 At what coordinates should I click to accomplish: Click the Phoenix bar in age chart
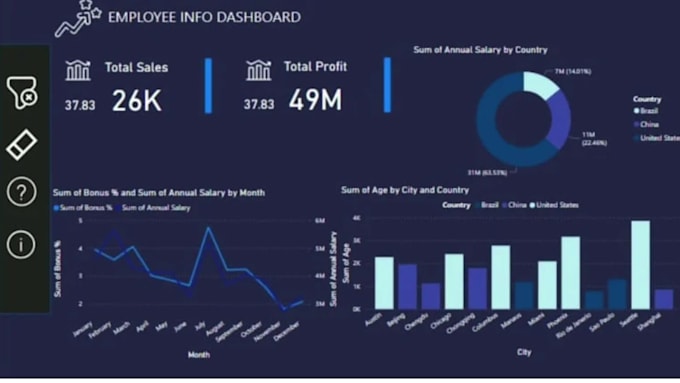point(571,273)
